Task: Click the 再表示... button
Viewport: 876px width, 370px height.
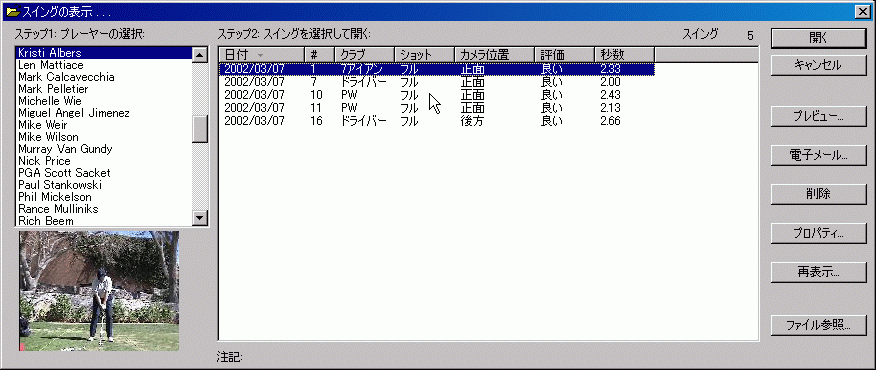Action: (x=818, y=272)
